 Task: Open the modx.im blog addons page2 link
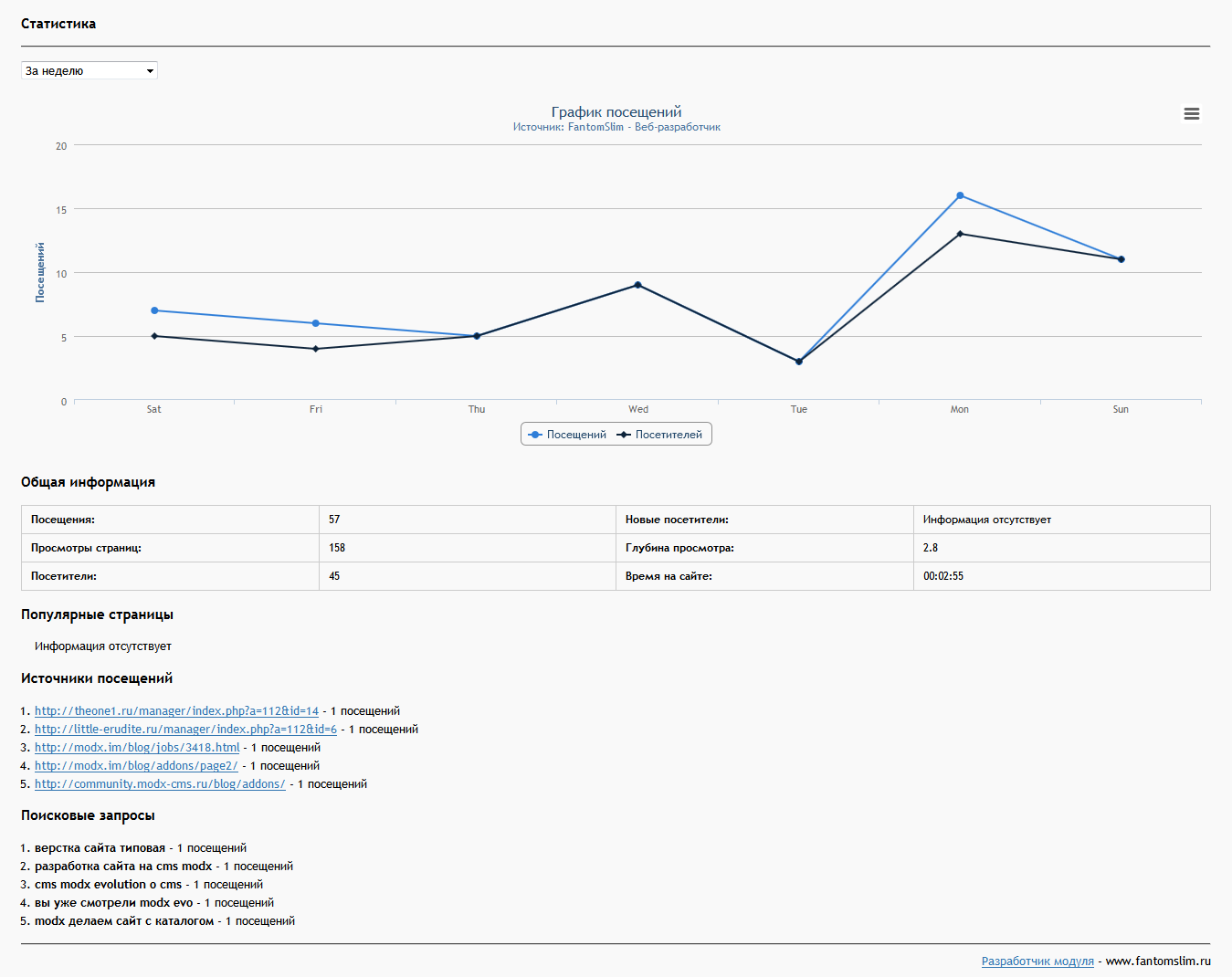pos(136,766)
